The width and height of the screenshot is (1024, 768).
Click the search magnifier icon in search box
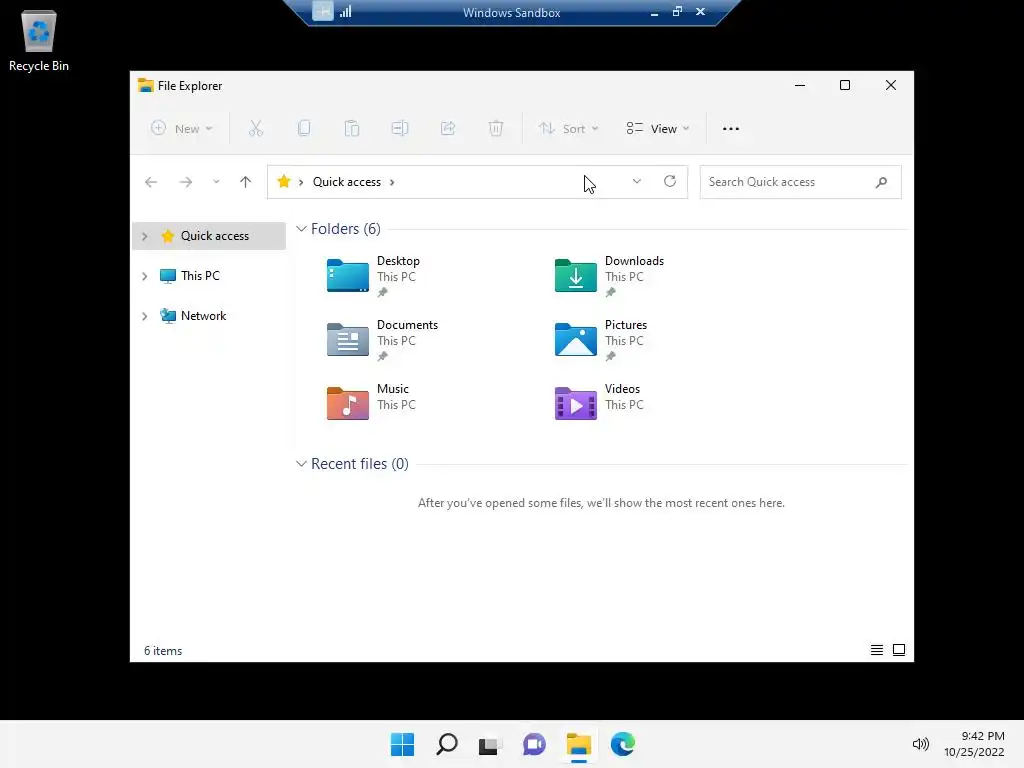tap(881, 182)
